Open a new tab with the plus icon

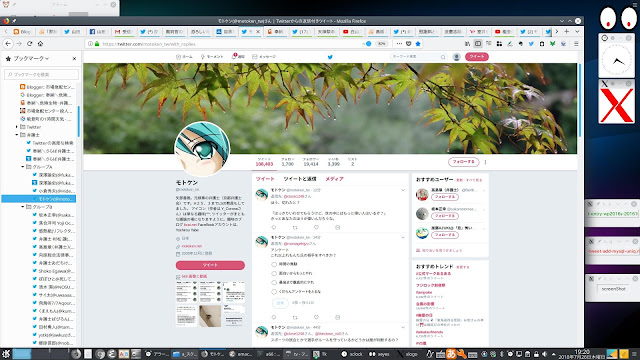(x=567, y=31)
